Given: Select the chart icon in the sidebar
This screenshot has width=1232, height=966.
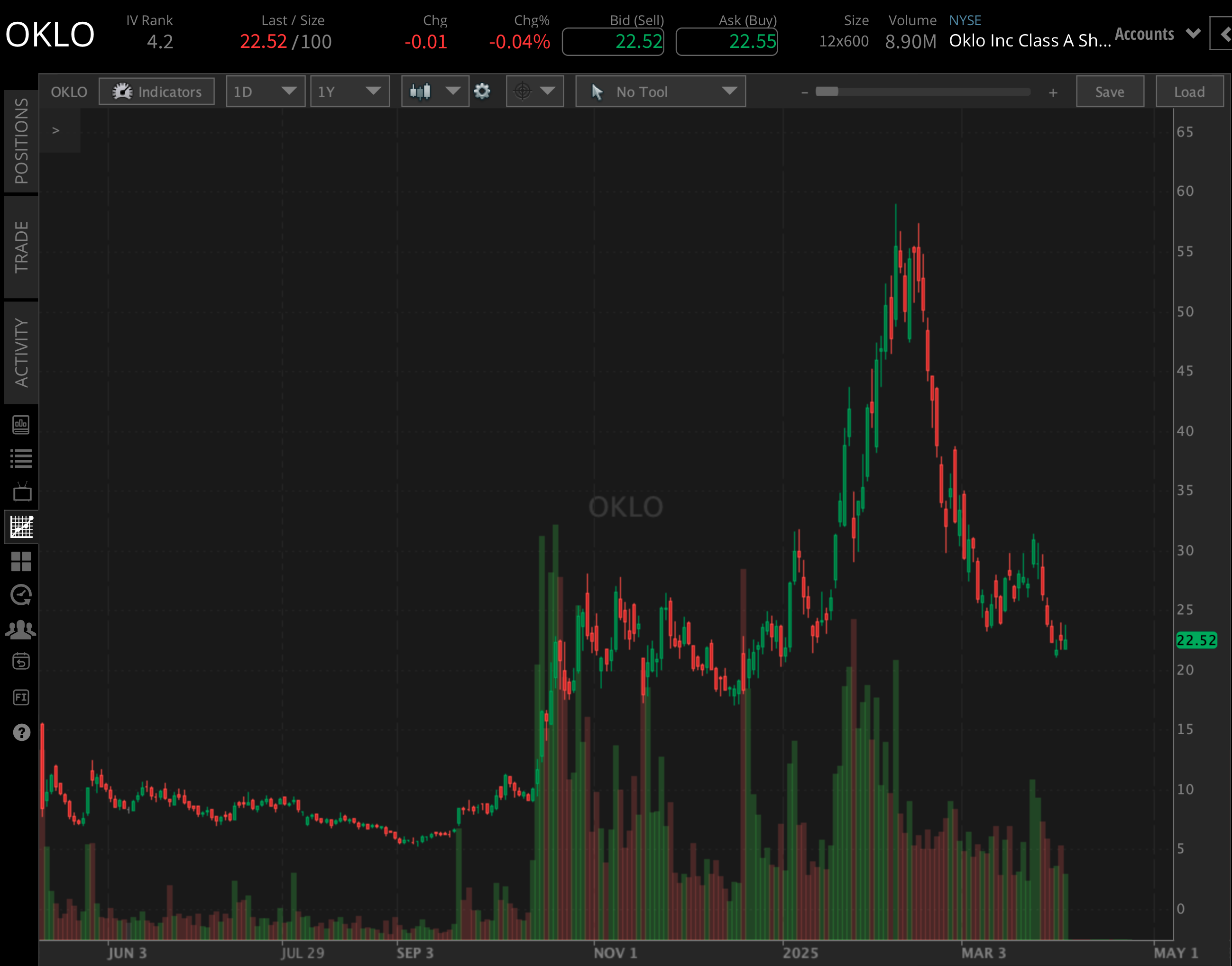Looking at the screenshot, I should [x=21, y=527].
